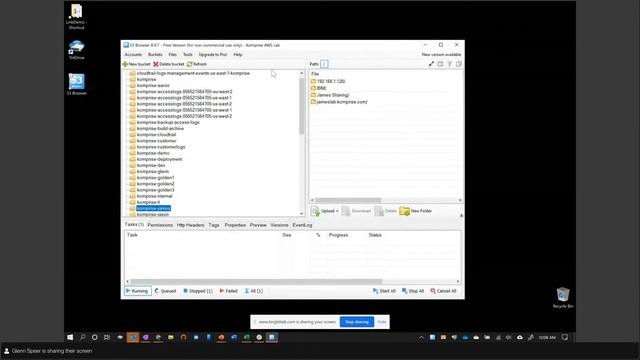Switch to the Preview tab
The image size is (640, 360).
click(x=258, y=225)
